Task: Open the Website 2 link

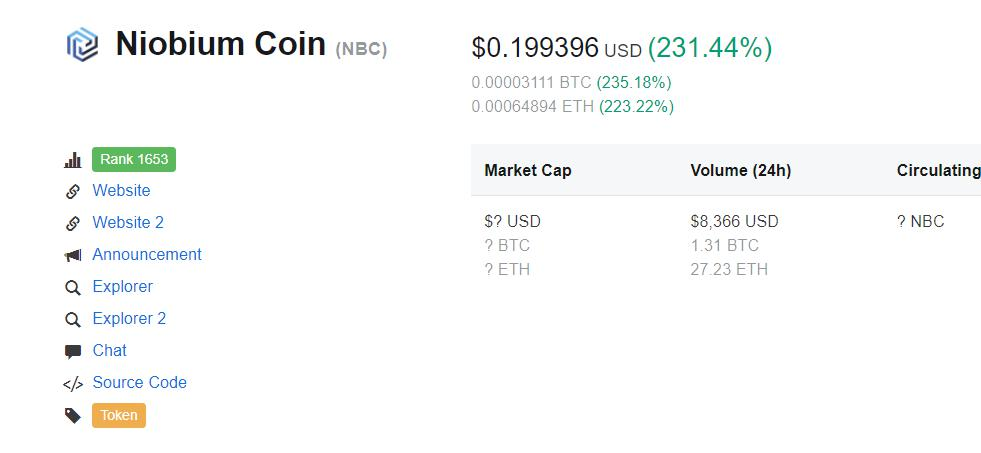Action: click(128, 223)
